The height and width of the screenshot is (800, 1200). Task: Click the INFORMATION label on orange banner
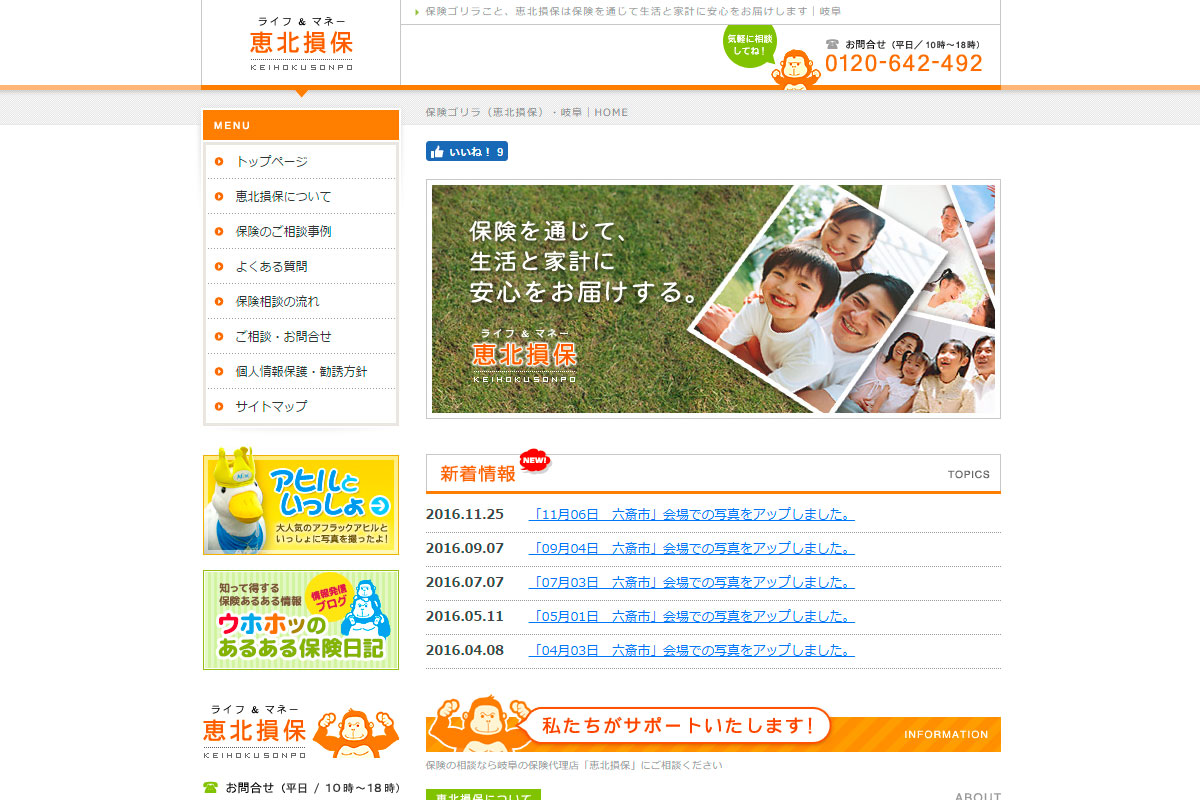tap(946, 734)
